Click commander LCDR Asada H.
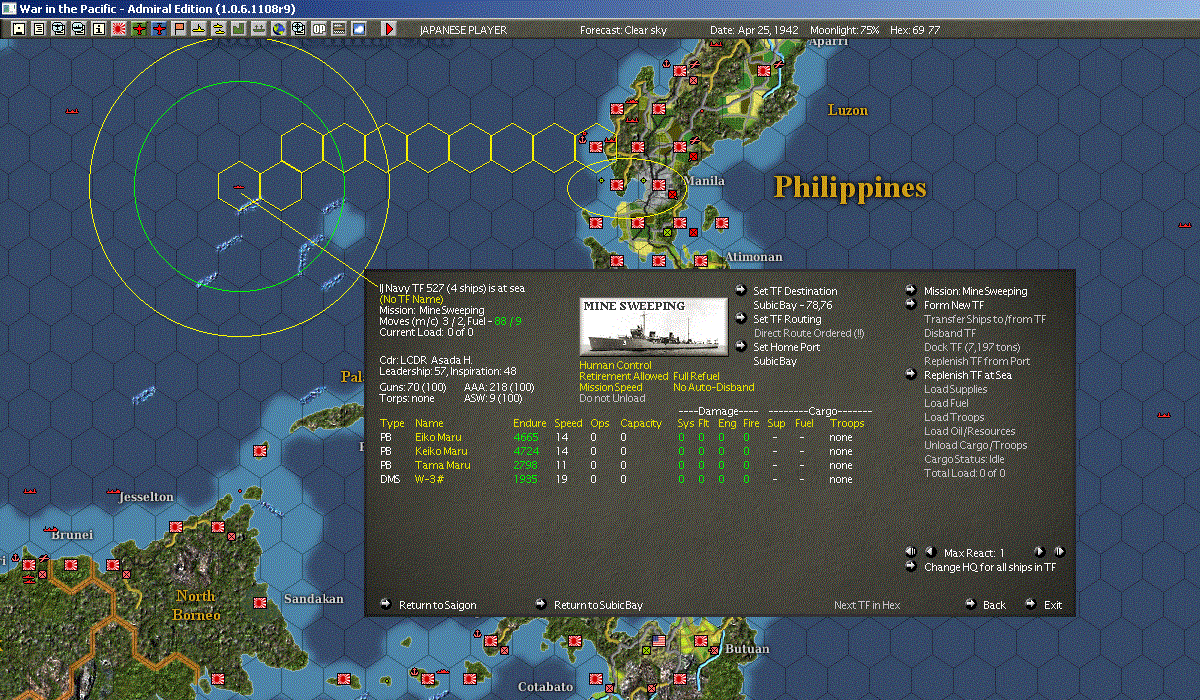This screenshot has width=1200, height=700. tap(425, 358)
